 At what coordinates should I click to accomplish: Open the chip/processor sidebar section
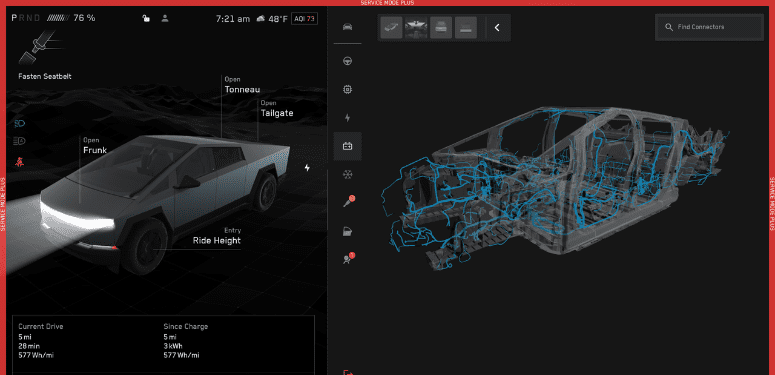click(347, 89)
